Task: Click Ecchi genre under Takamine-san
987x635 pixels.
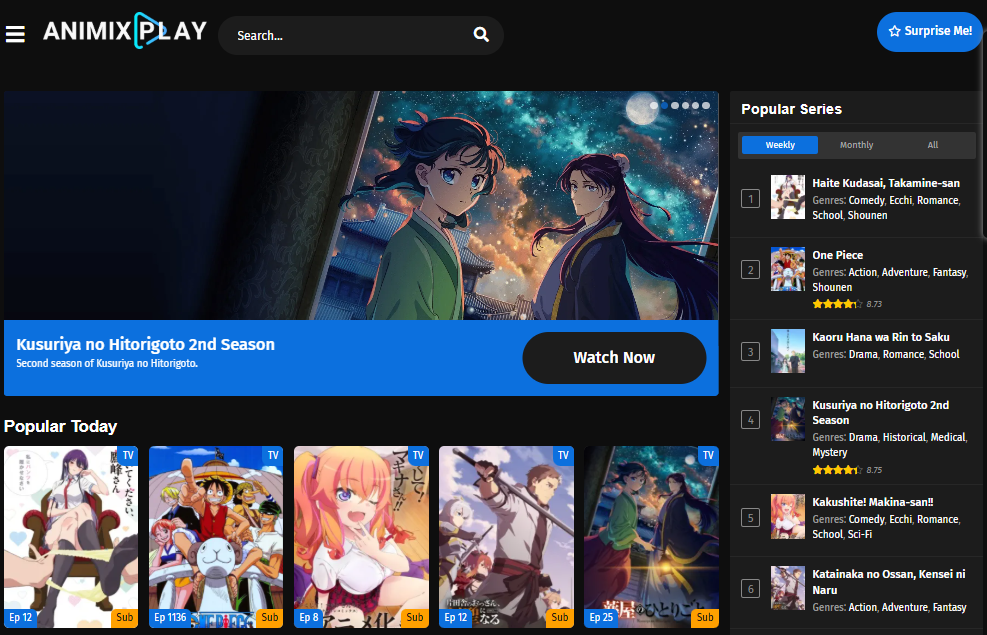Action: click(x=900, y=200)
